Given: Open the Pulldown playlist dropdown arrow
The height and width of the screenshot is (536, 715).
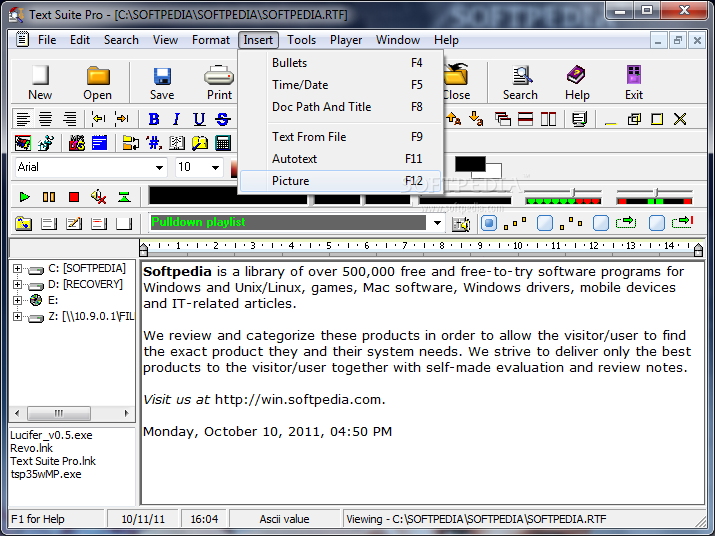Looking at the screenshot, I should click(437, 223).
